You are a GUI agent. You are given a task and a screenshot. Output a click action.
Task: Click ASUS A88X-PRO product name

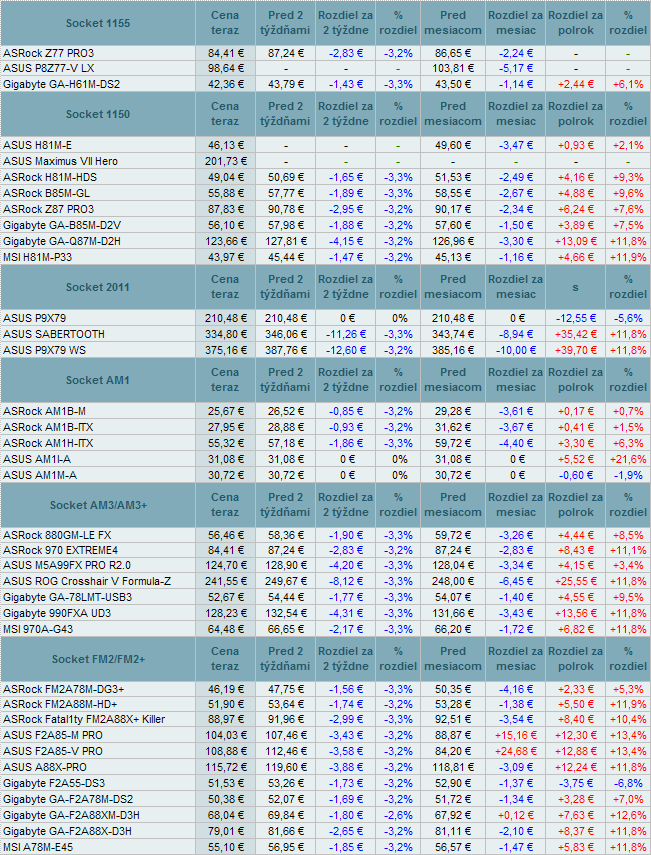click(45, 767)
